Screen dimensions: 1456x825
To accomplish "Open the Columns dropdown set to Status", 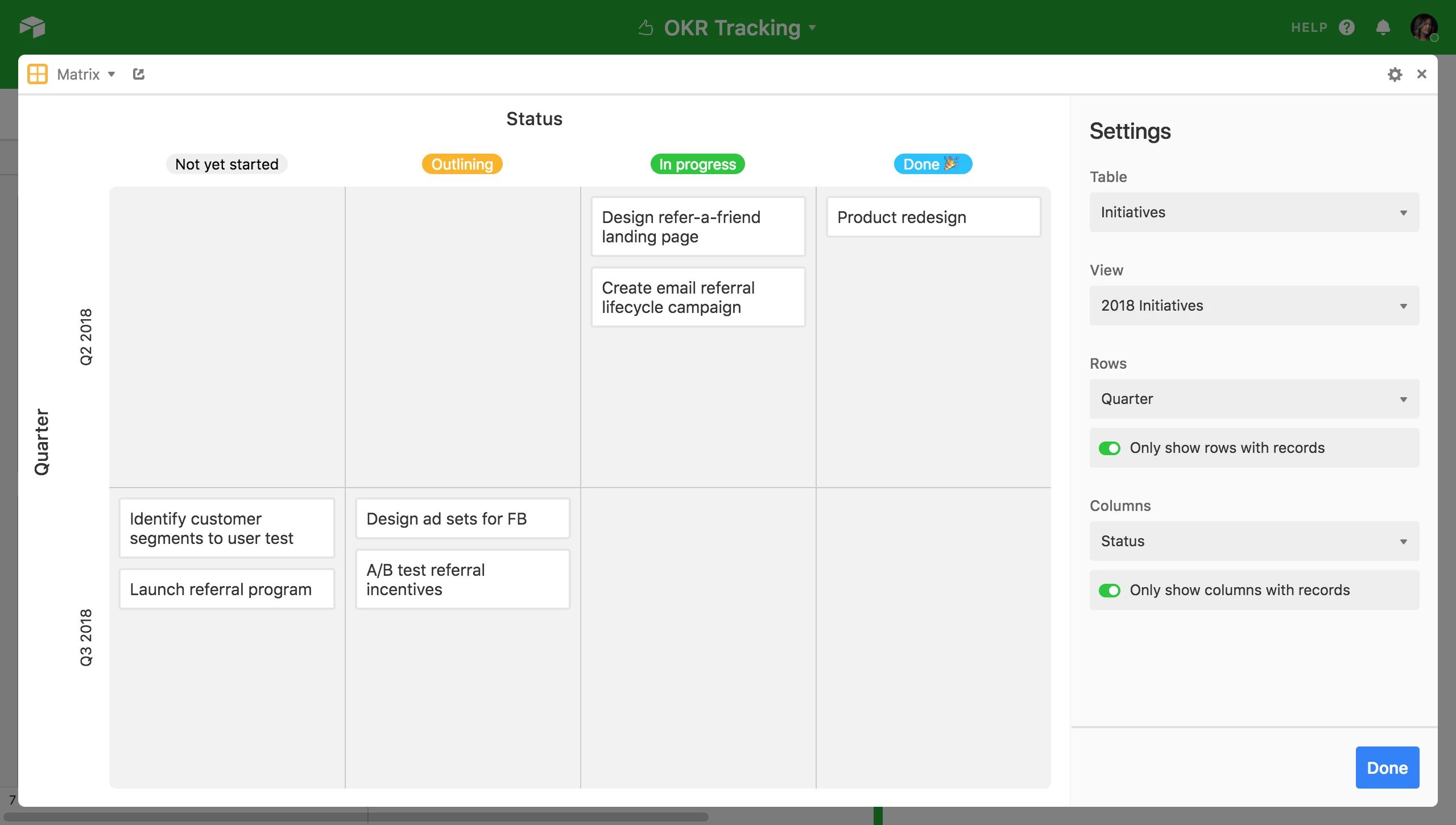I will pyautogui.click(x=1254, y=541).
